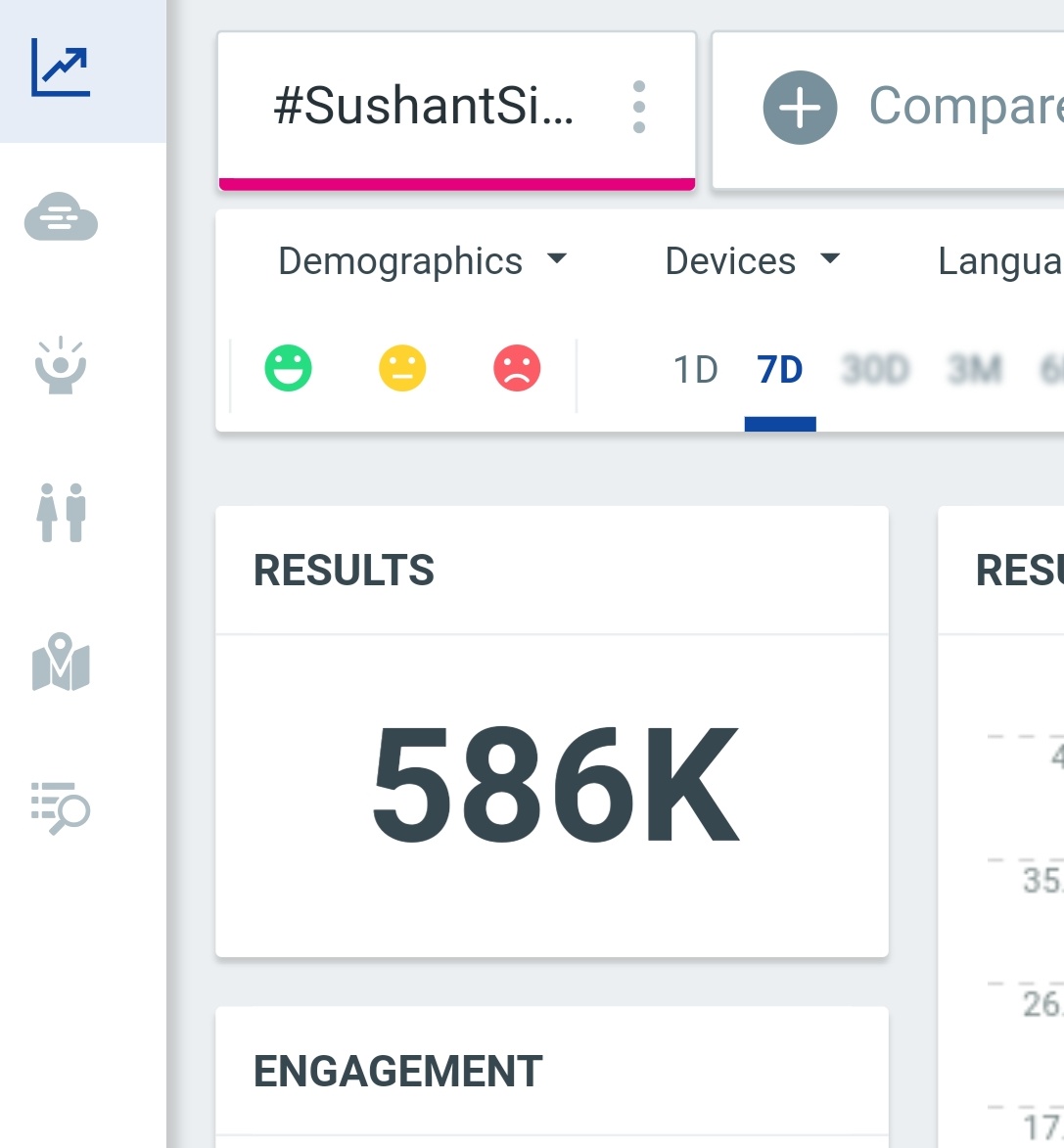
Task: Select the 3M time range
Action: (x=974, y=370)
